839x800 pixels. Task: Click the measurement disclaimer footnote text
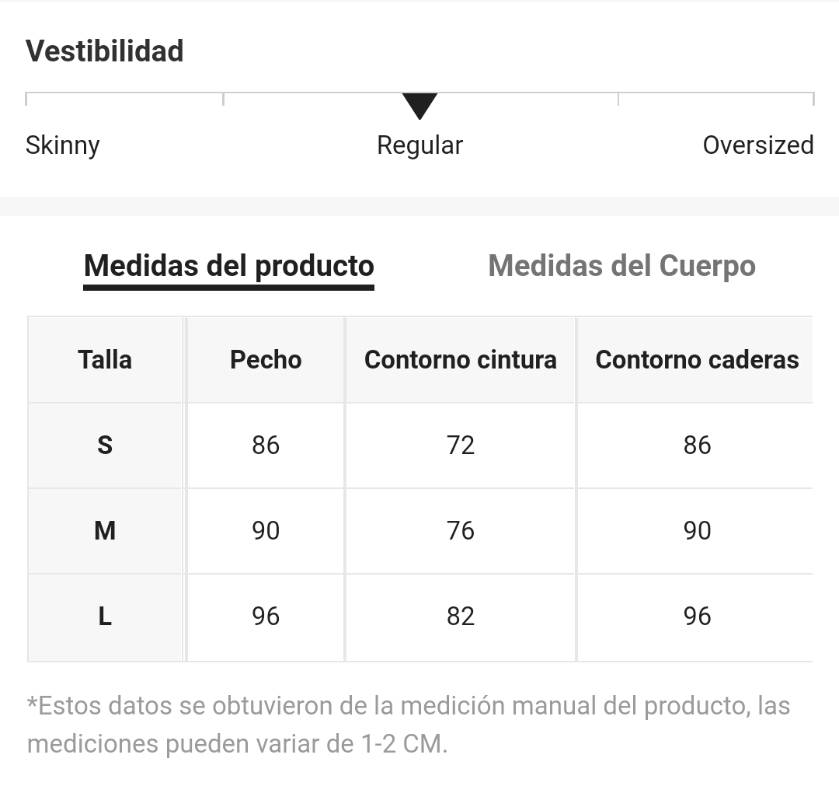409,725
